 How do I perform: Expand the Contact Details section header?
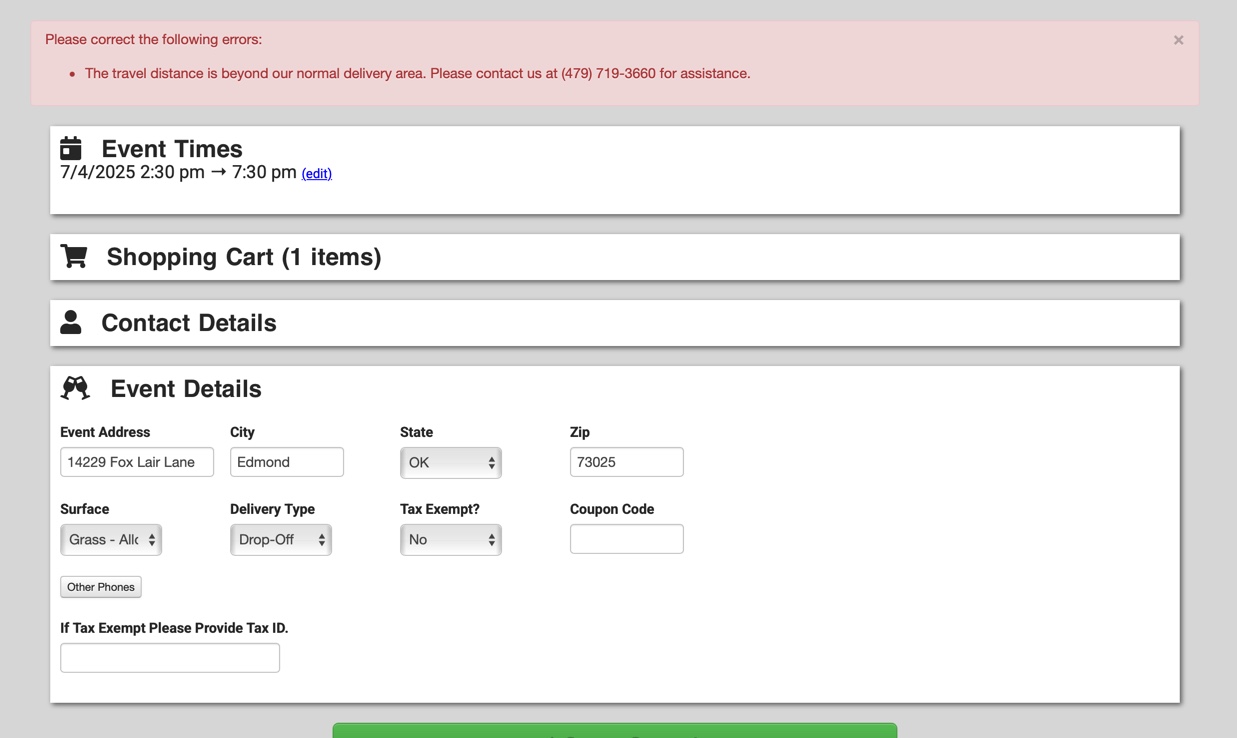pos(189,323)
